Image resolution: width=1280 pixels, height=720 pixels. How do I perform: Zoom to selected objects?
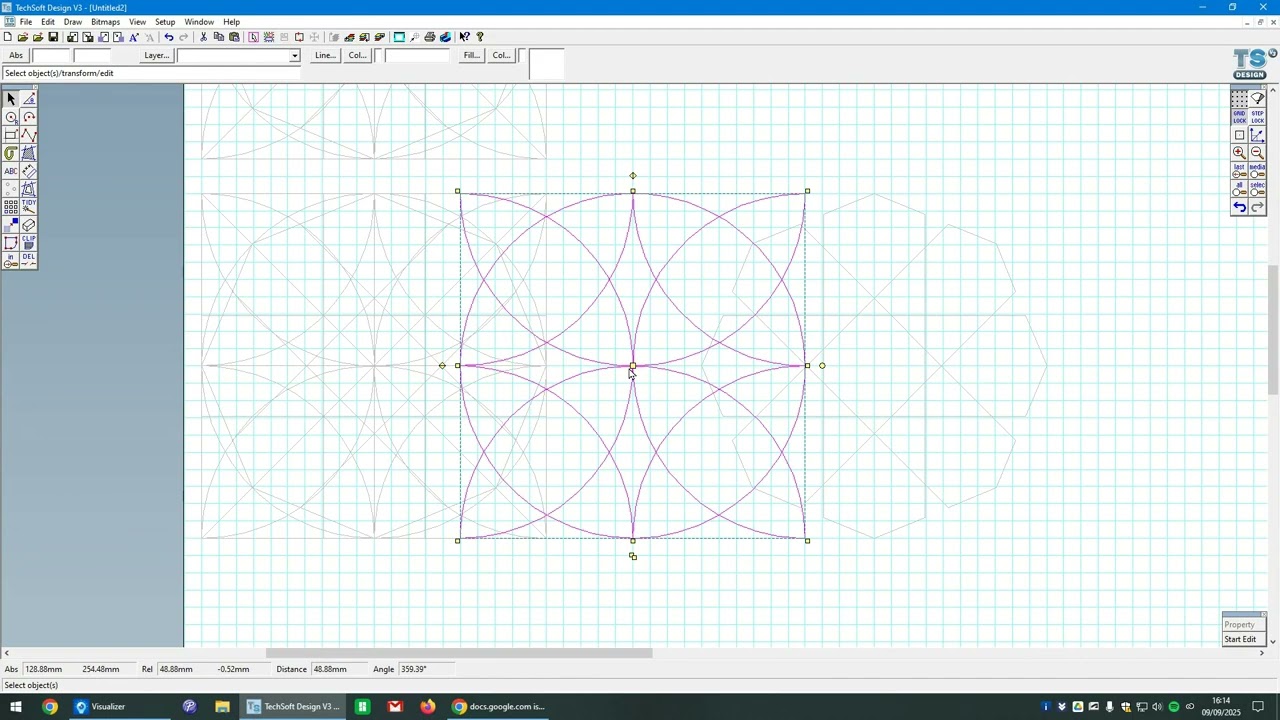(x=1258, y=188)
